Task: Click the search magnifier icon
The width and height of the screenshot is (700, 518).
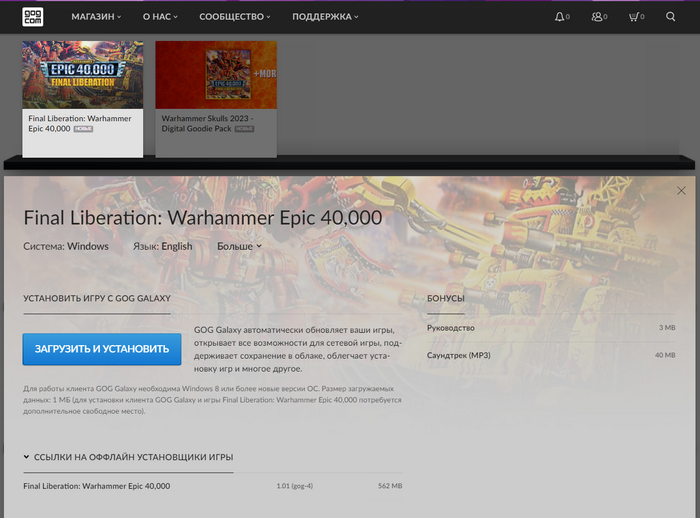Action: pos(670,17)
